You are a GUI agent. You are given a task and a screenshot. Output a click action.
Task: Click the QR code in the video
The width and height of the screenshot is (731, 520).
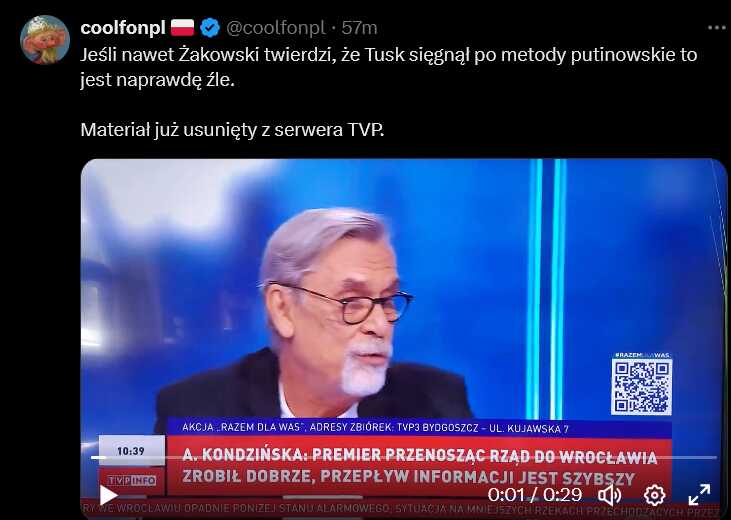coord(641,387)
